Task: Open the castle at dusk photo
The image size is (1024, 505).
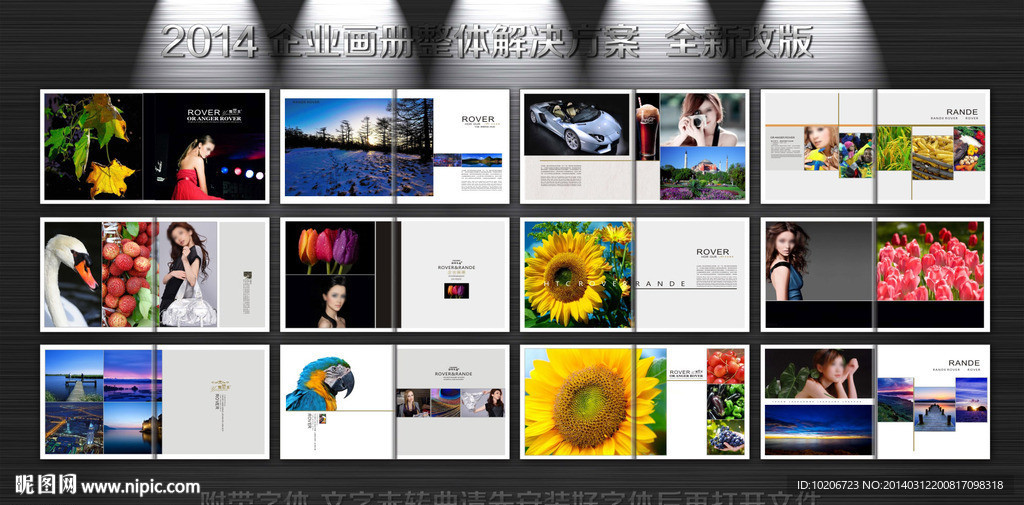Action: click(x=133, y=428)
